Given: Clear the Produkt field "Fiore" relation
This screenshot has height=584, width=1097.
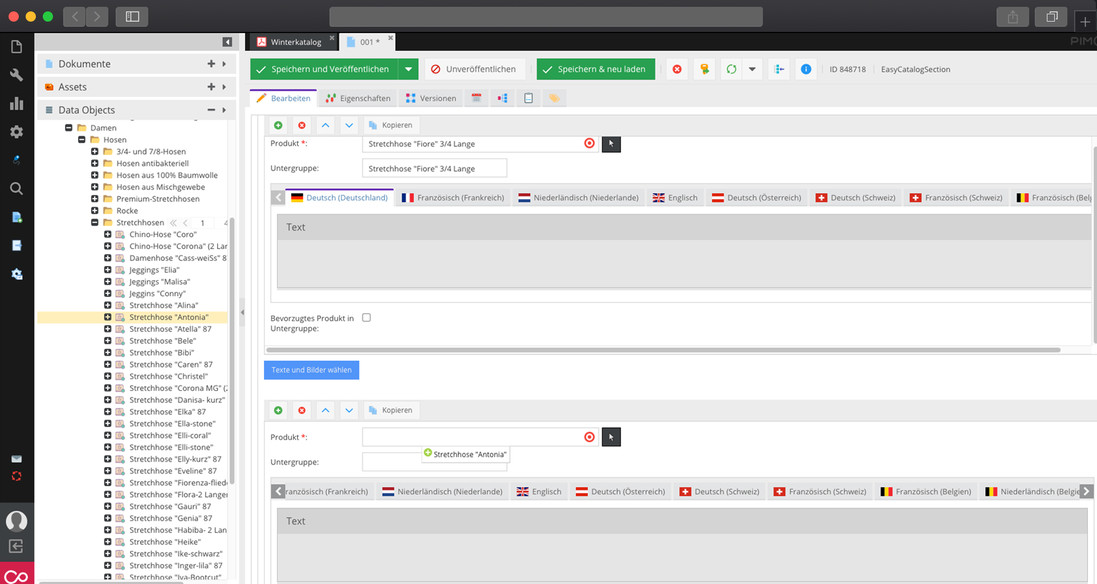Looking at the screenshot, I should [589, 143].
